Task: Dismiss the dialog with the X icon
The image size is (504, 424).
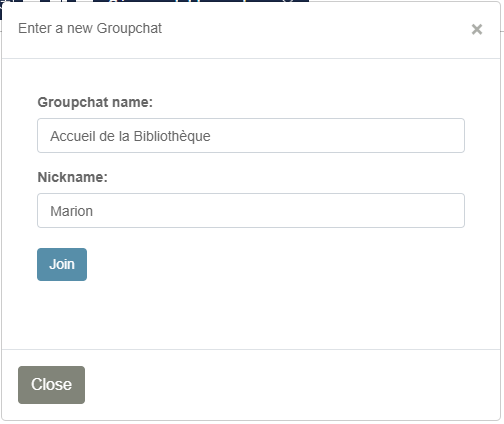Action: 477,29
